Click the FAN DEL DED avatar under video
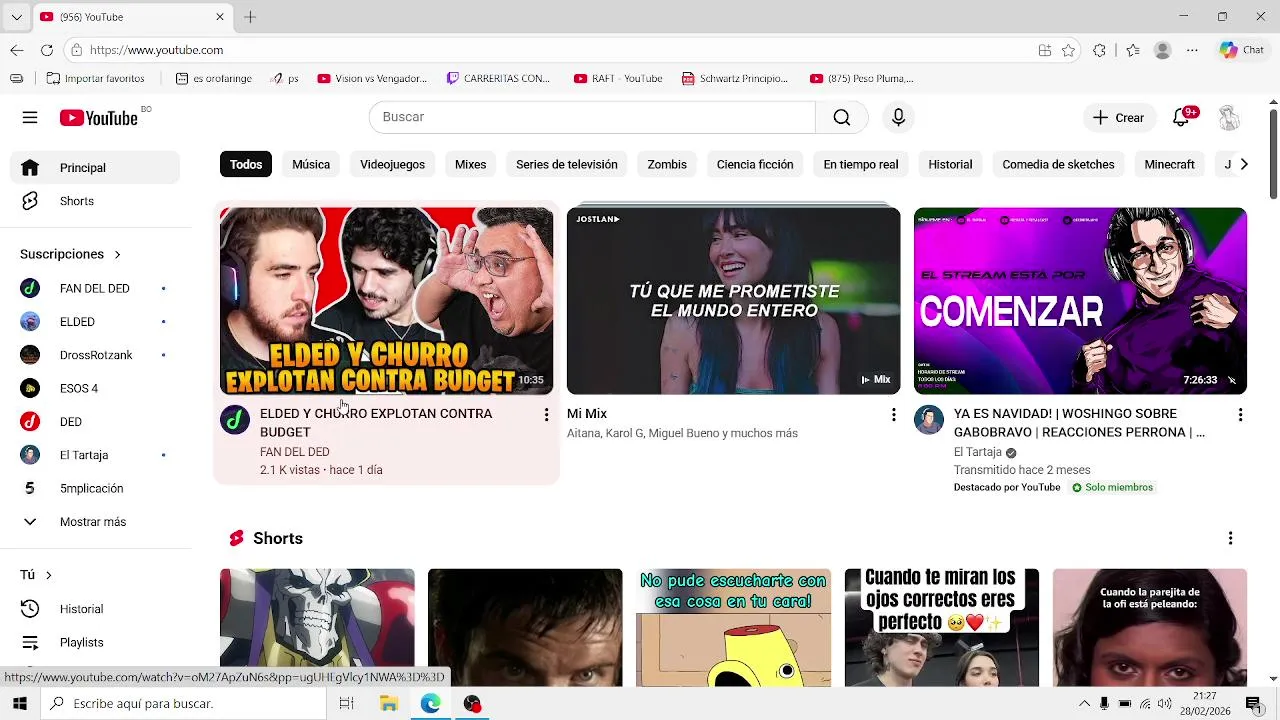Image resolution: width=1280 pixels, height=720 pixels. [235, 420]
